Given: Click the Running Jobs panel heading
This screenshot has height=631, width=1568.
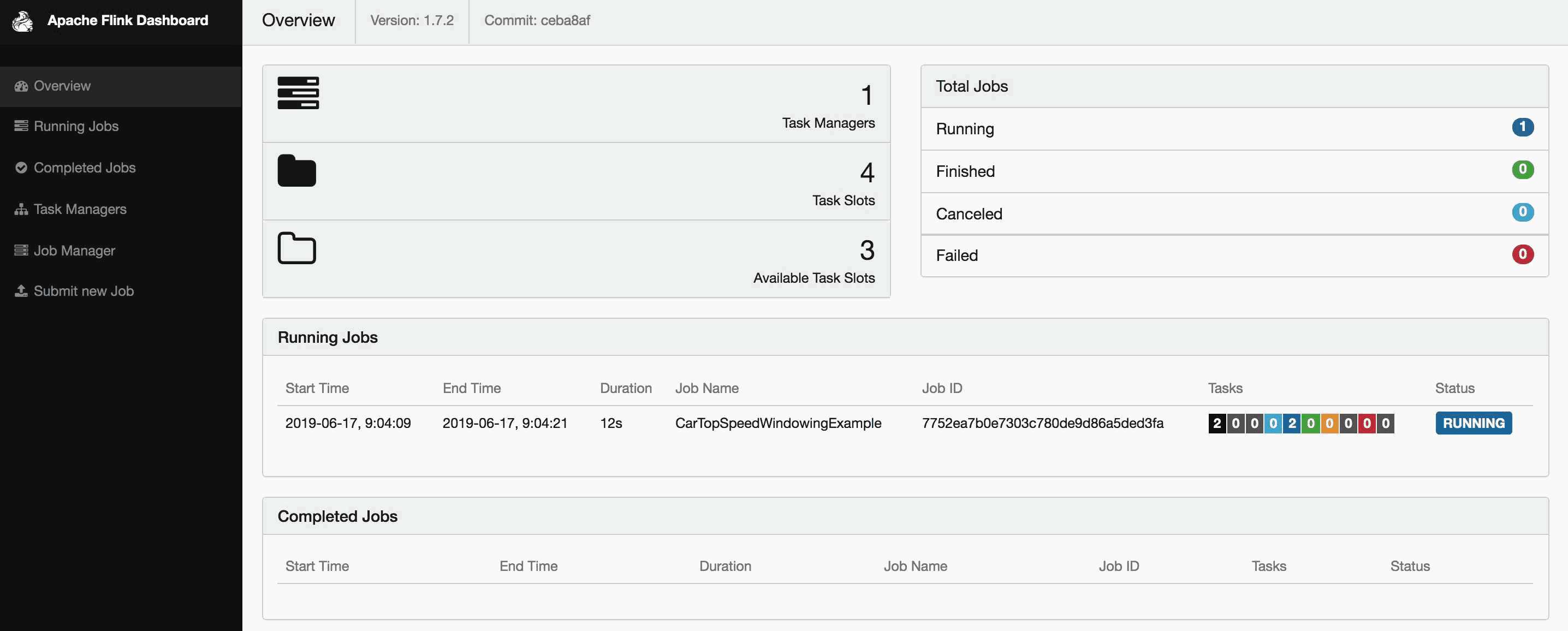Looking at the screenshot, I should click(328, 338).
